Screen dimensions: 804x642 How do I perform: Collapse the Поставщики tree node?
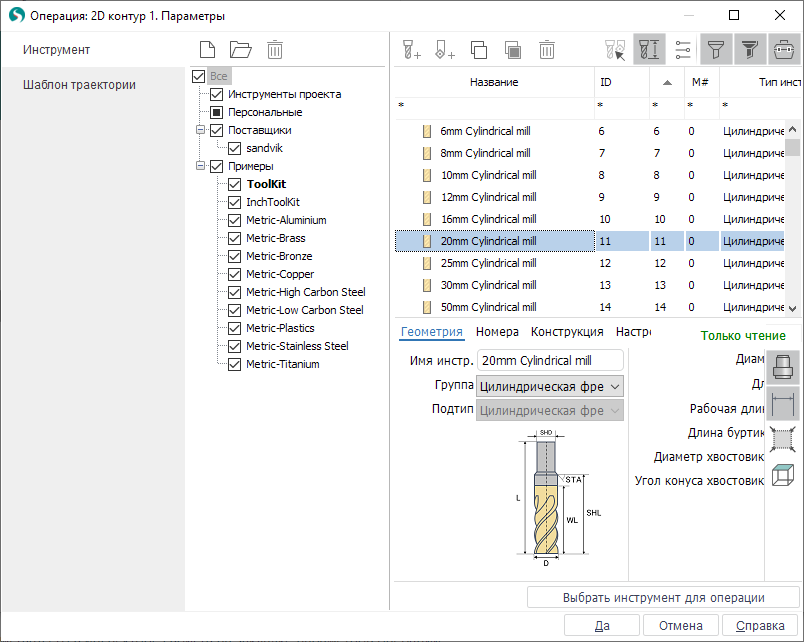click(201, 130)
